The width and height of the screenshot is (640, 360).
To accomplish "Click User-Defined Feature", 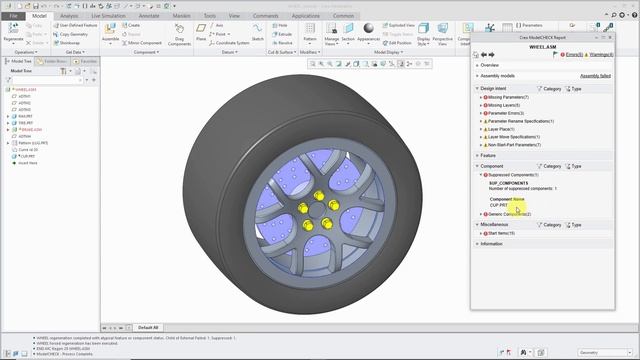I will 75,25.
